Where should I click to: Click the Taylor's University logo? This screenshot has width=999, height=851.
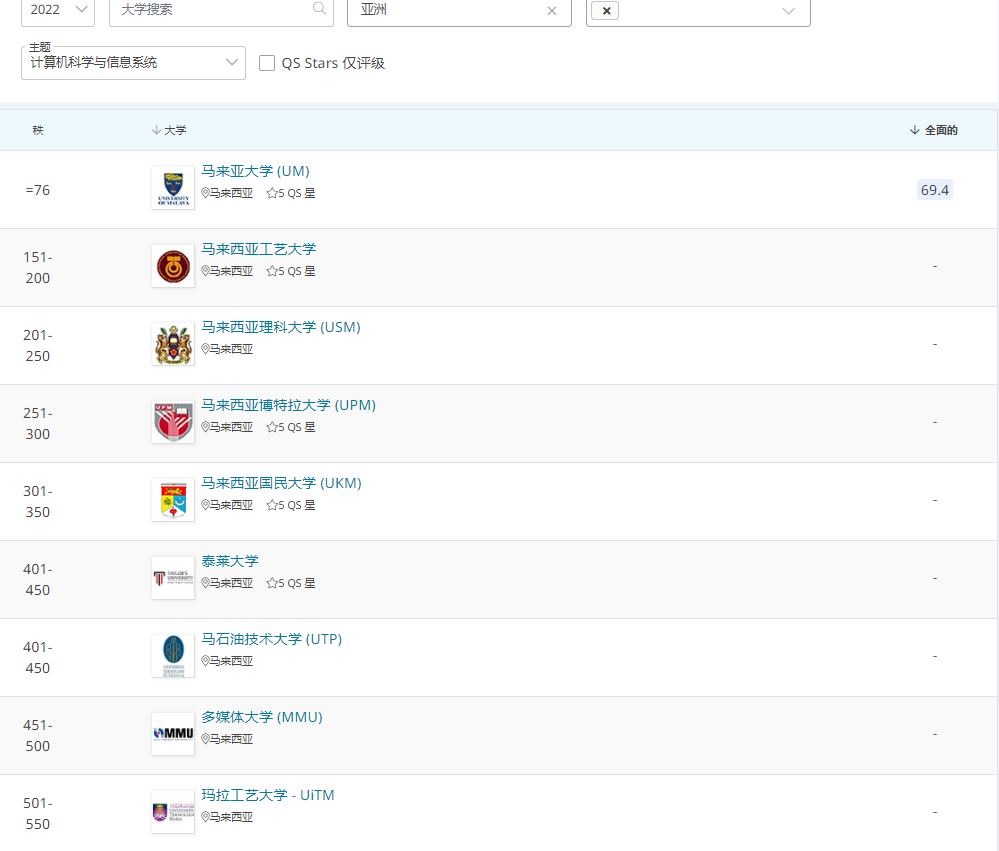[x=173, y=578]
